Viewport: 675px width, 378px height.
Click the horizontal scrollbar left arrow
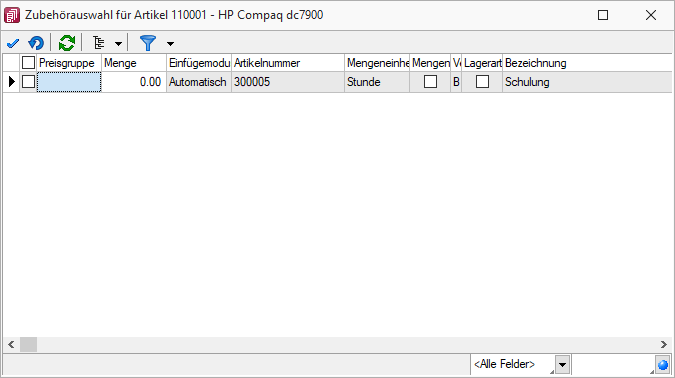11,344
